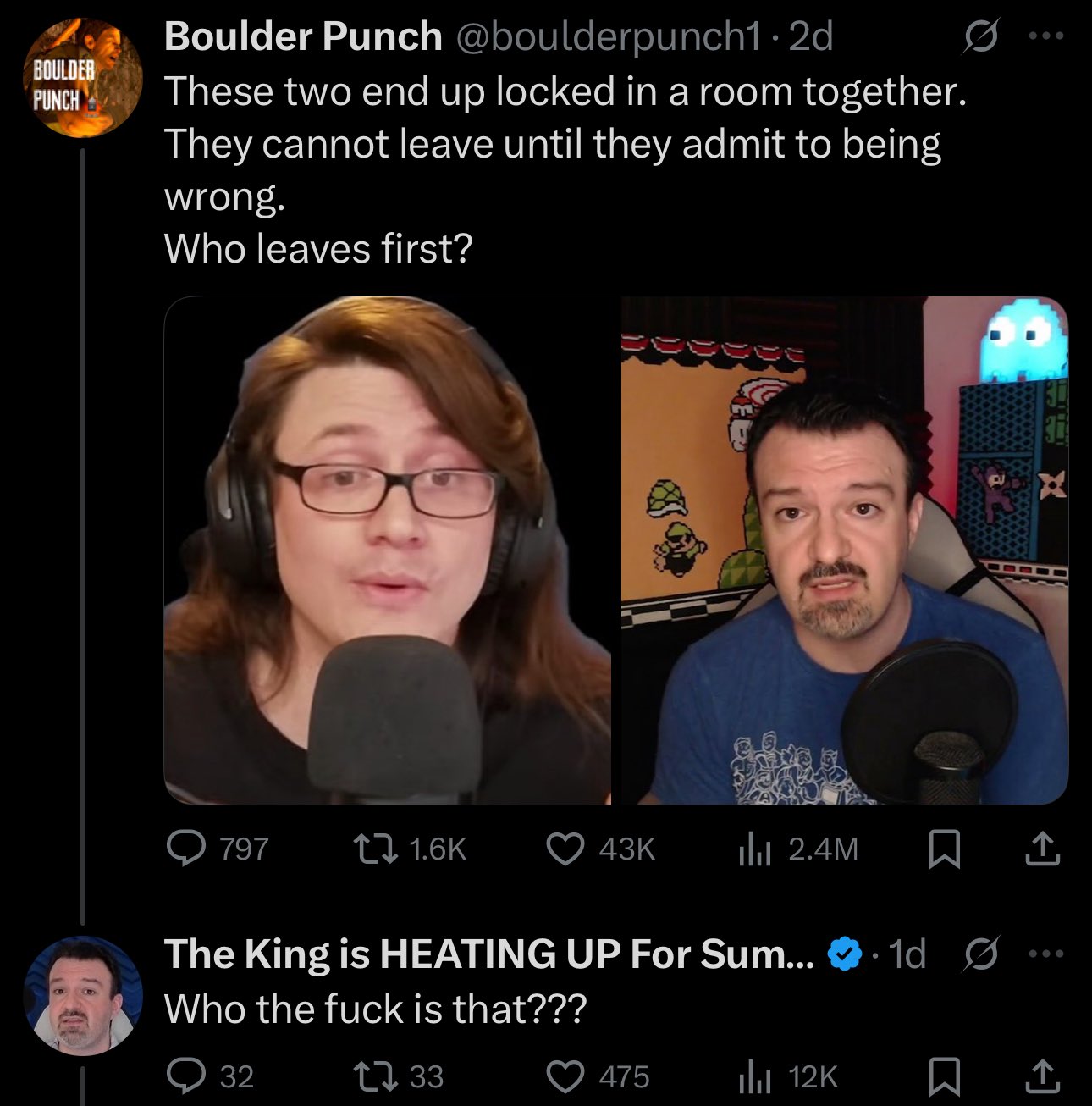
Task: Bookmark the Boulder Punch tweet
Action: (944, 849)
